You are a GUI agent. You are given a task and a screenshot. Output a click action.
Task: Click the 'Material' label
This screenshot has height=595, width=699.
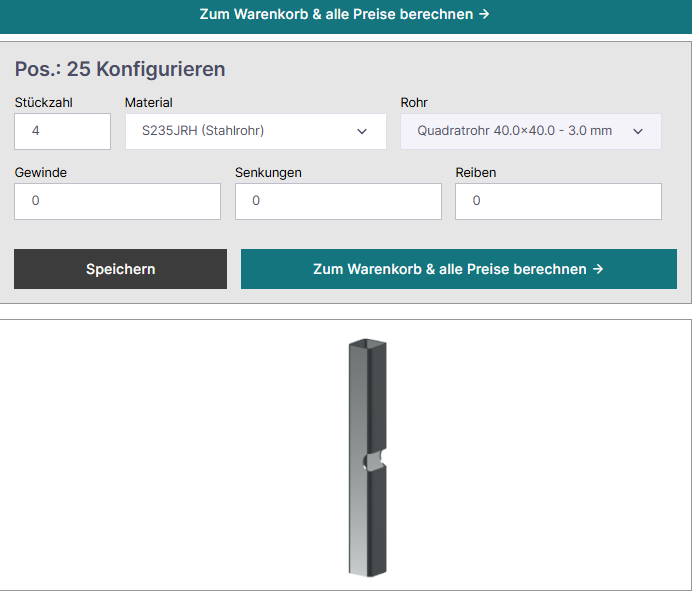click(x=148, y=103)
